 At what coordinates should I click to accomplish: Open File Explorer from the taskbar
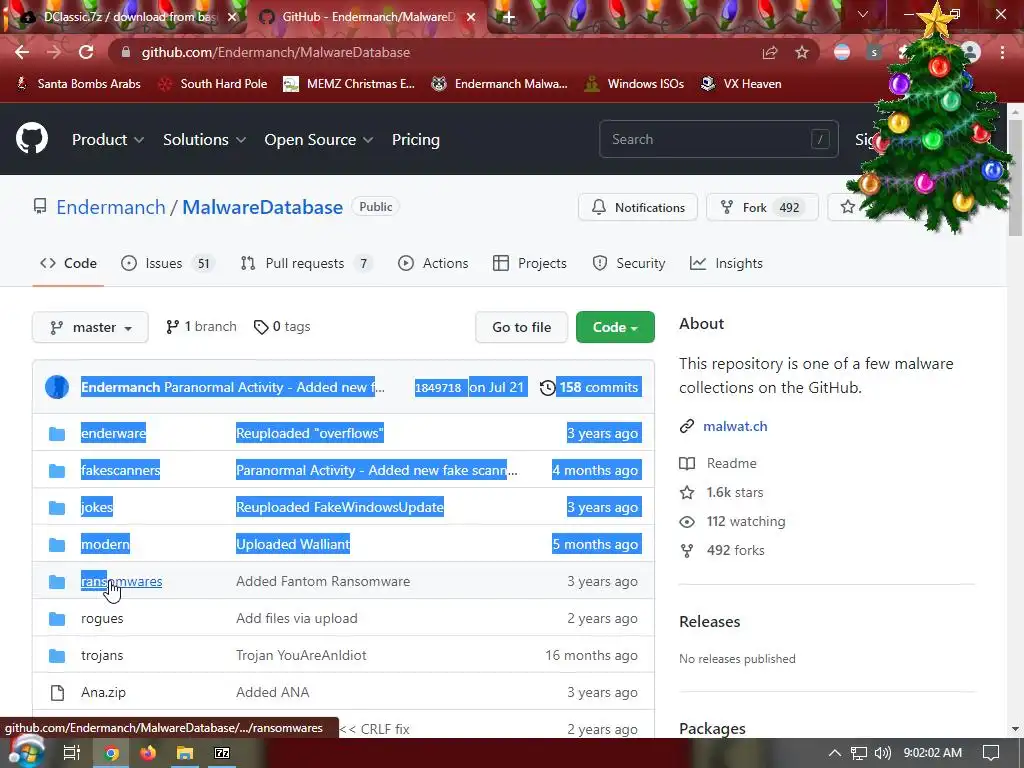coord(185,753)
